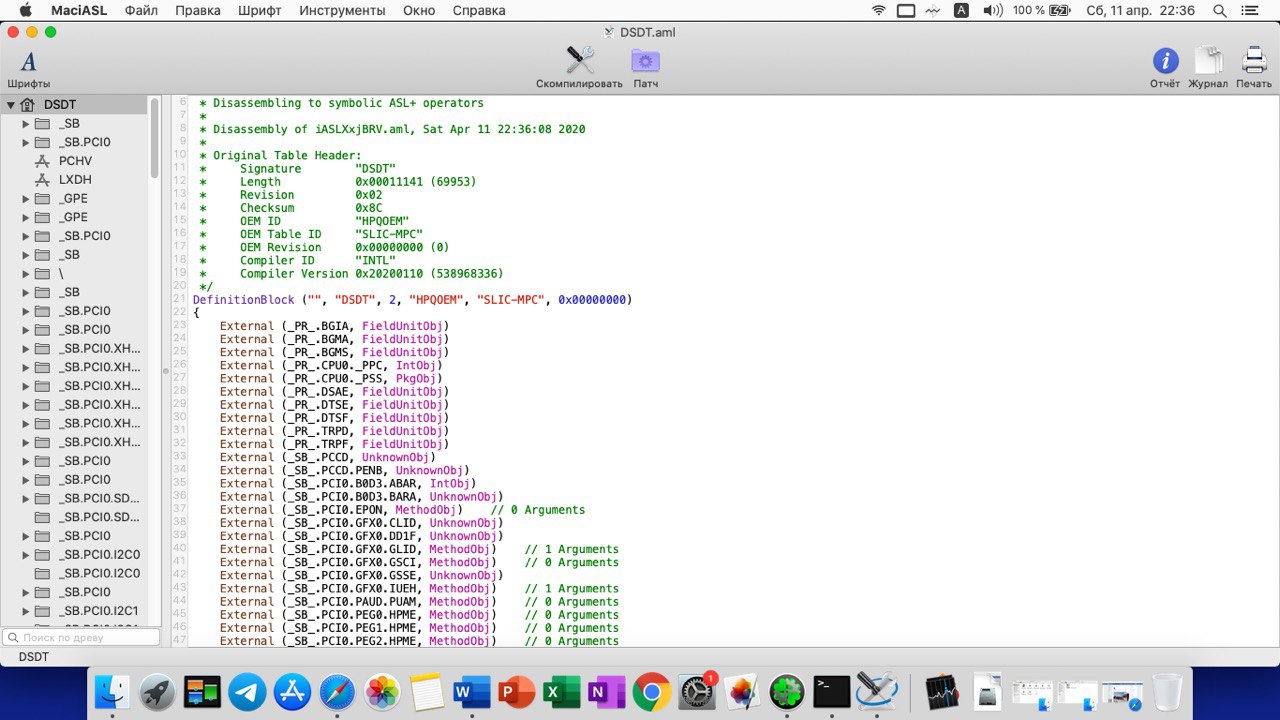Open the AirPlay display menu icon
Image resolution: width=1280 pixels, height=720 pixels.
906,11
